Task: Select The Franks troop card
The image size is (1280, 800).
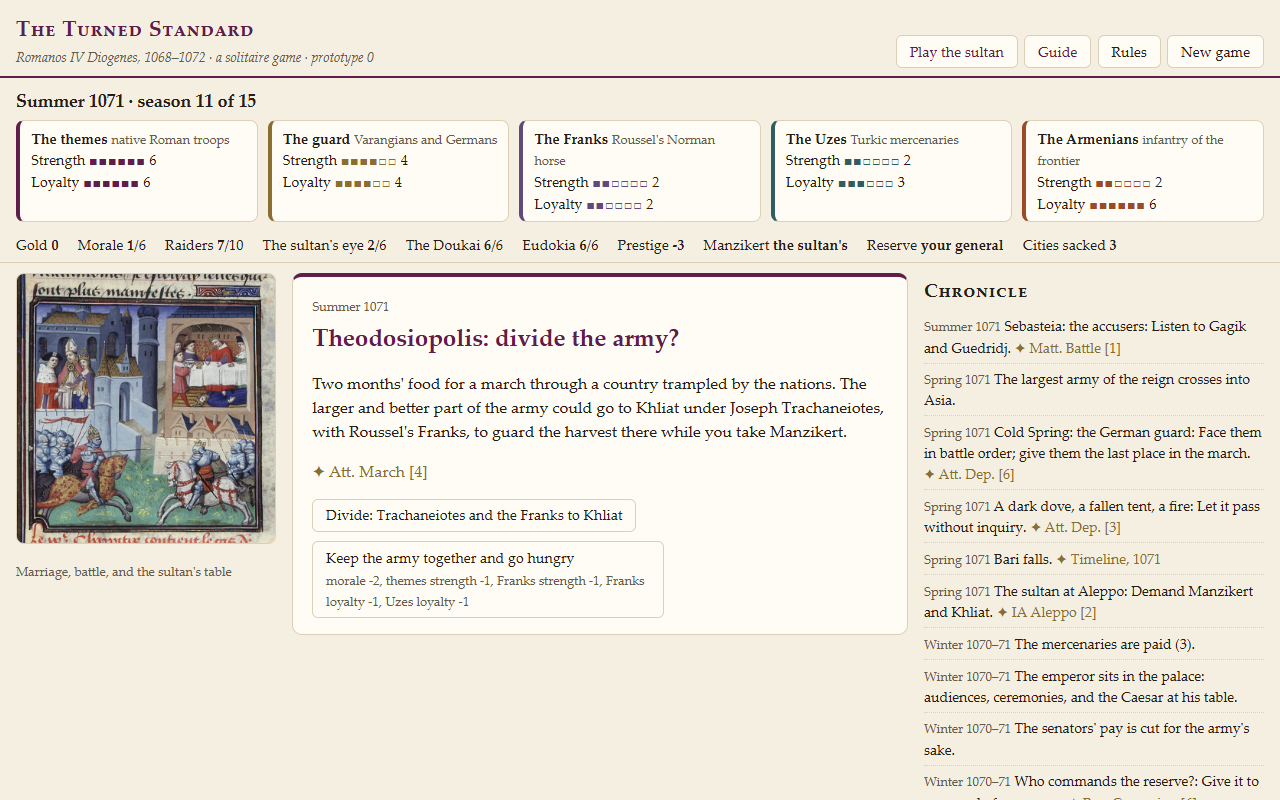Action: tap(640, 171)
